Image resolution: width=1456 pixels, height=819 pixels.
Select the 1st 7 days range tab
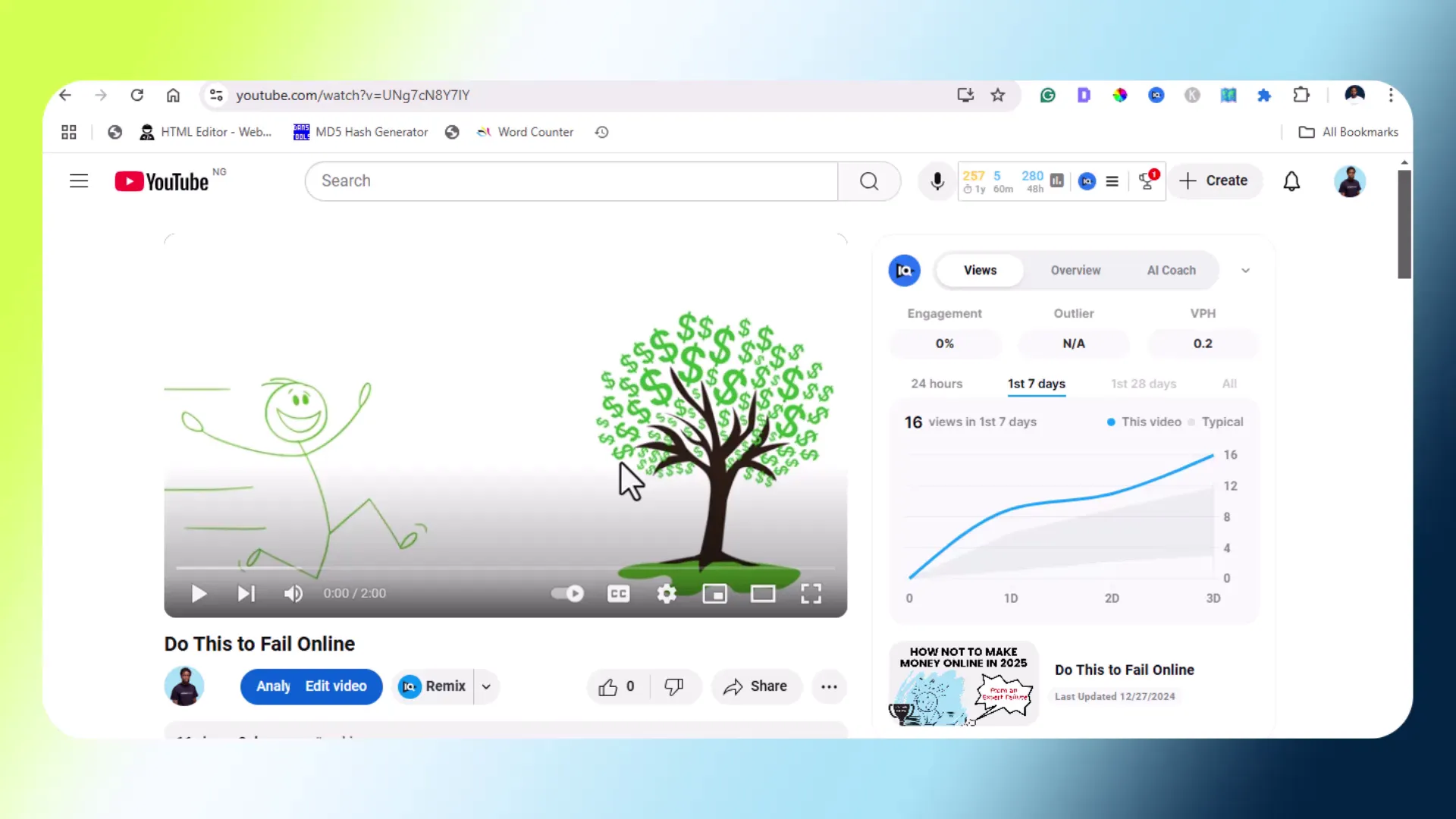click(1036, 384)
